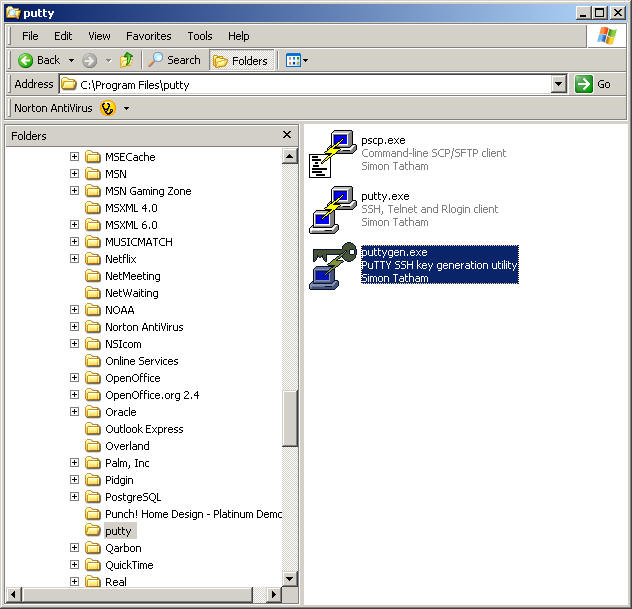This screenshot has height=609, width=632.
Task: Select the Online Services folder icon
Action: click(93, 361)
